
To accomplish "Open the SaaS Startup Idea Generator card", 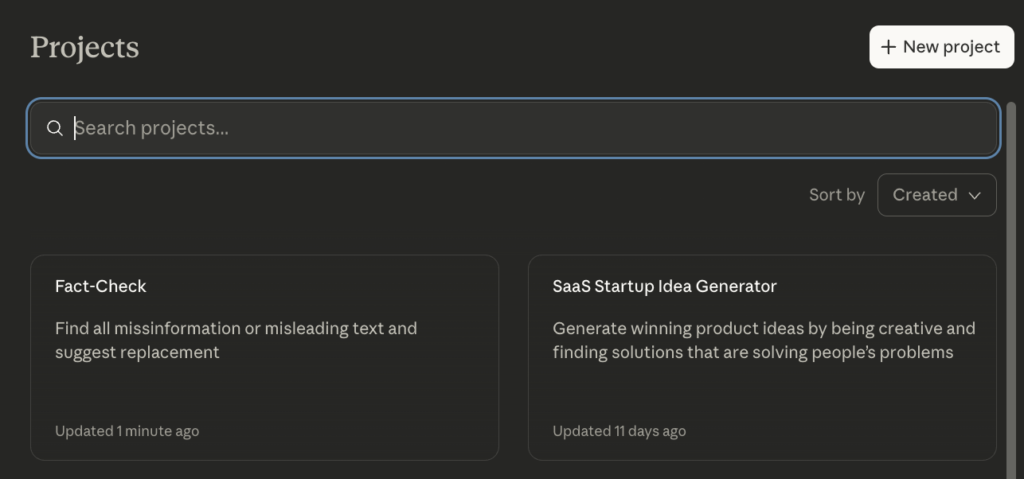I will (761, 390).
